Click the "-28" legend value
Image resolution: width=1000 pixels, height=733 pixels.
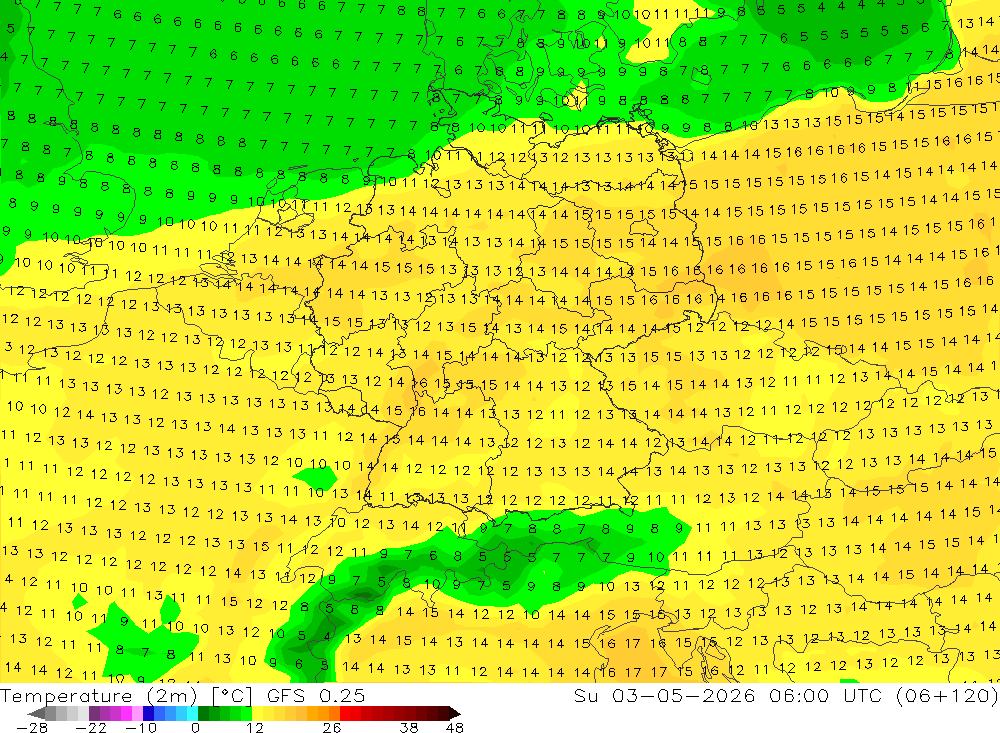pos(32,727)
